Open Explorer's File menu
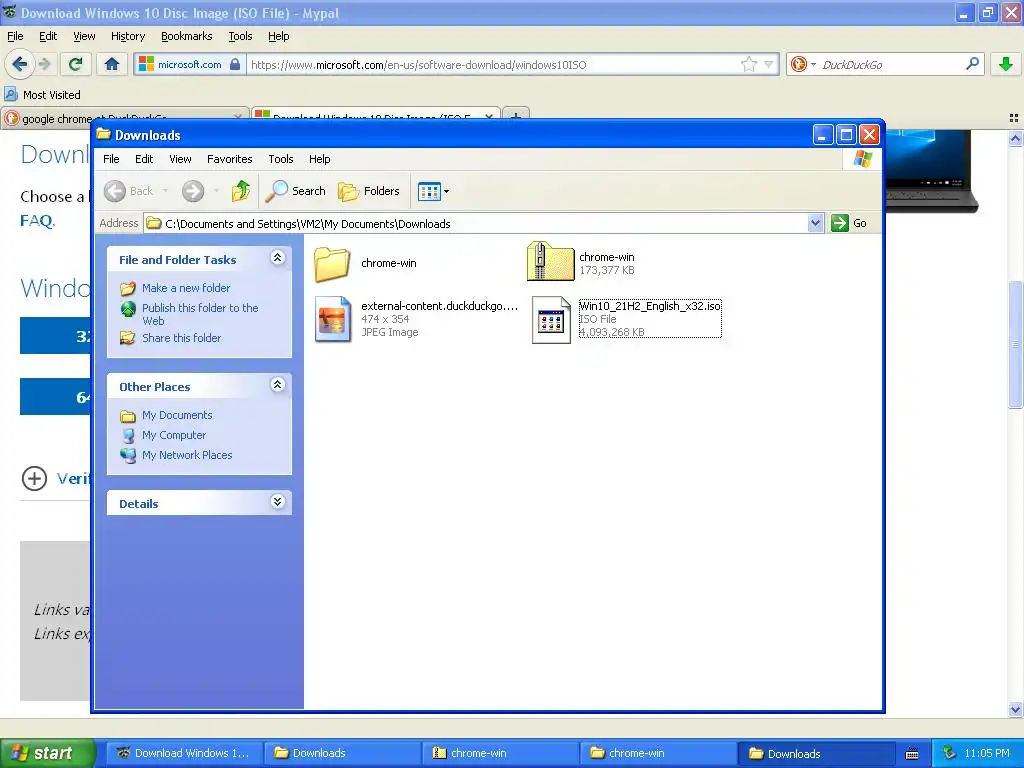 [x=111, y=159]
